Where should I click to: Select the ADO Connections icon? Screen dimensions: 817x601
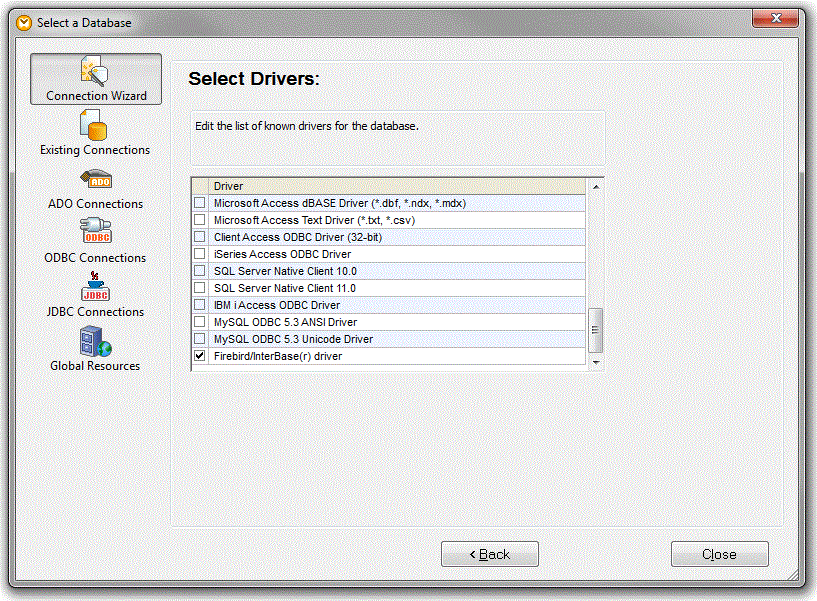96,179
